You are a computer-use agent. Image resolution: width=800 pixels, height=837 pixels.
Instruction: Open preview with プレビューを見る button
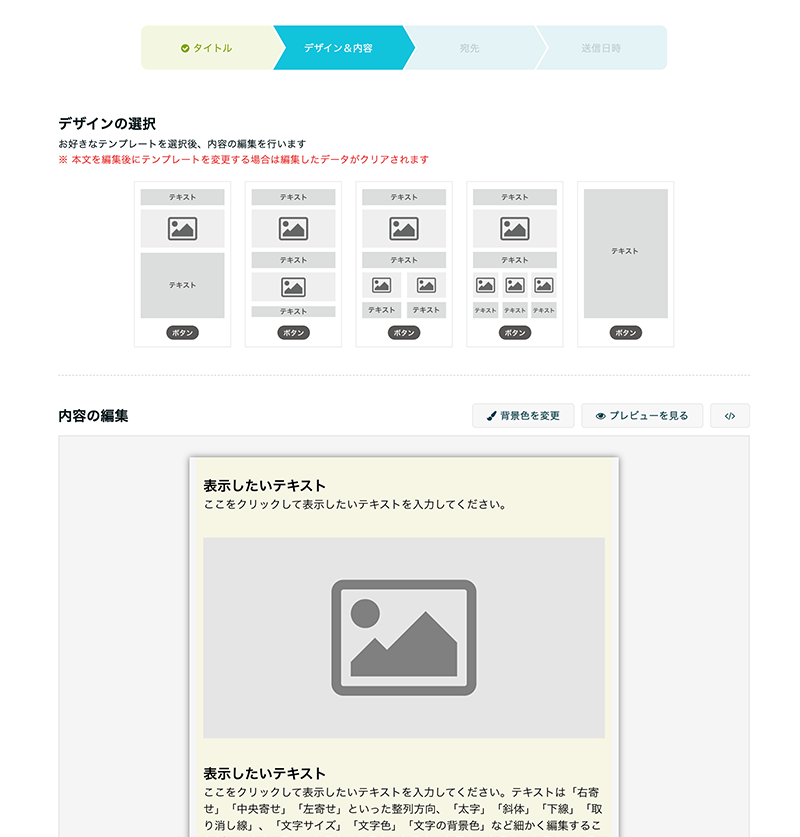(x=641, y=416)
